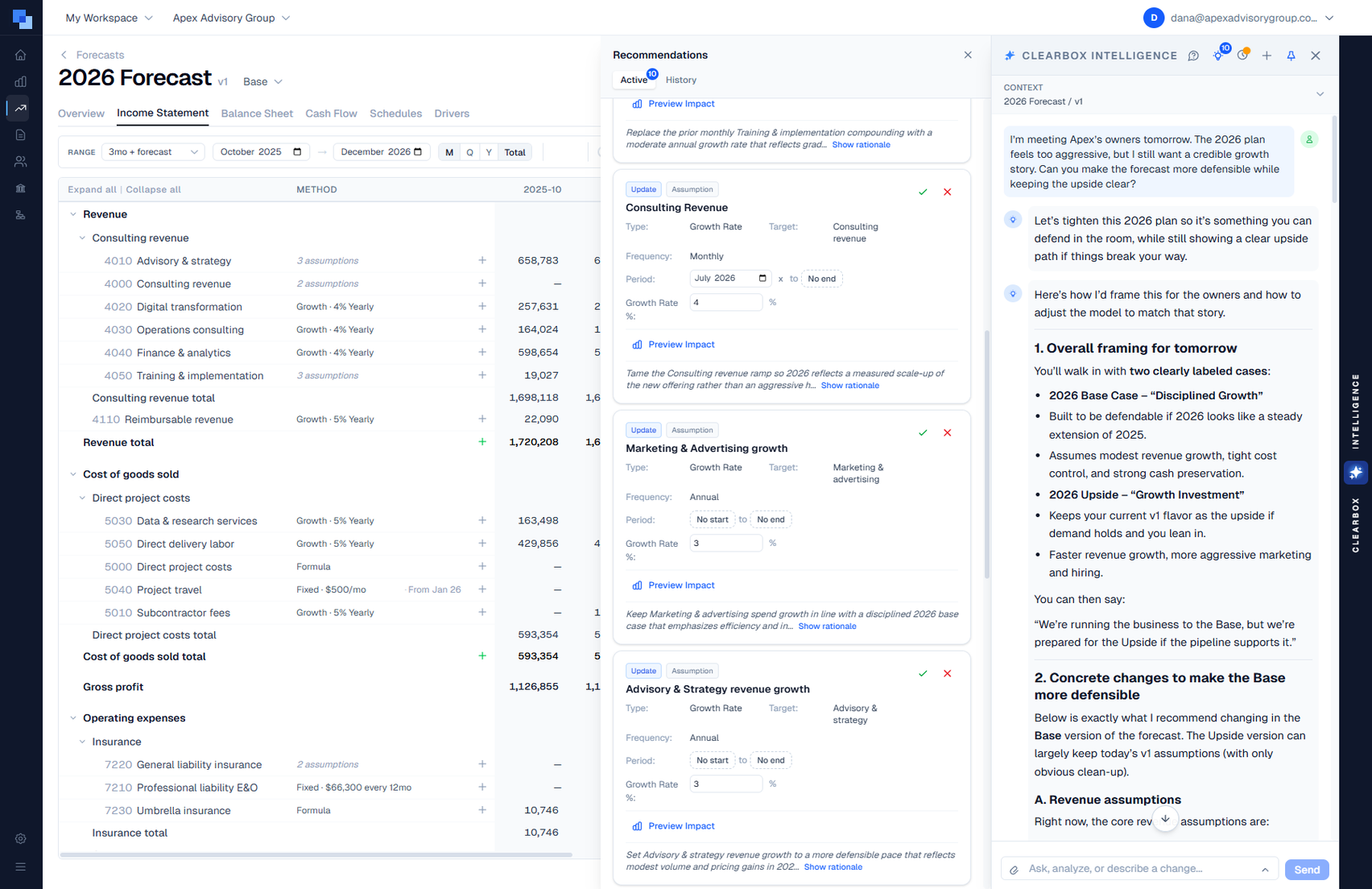Open the Apex Advisory Group dropdown

click(x=231, y=18)
